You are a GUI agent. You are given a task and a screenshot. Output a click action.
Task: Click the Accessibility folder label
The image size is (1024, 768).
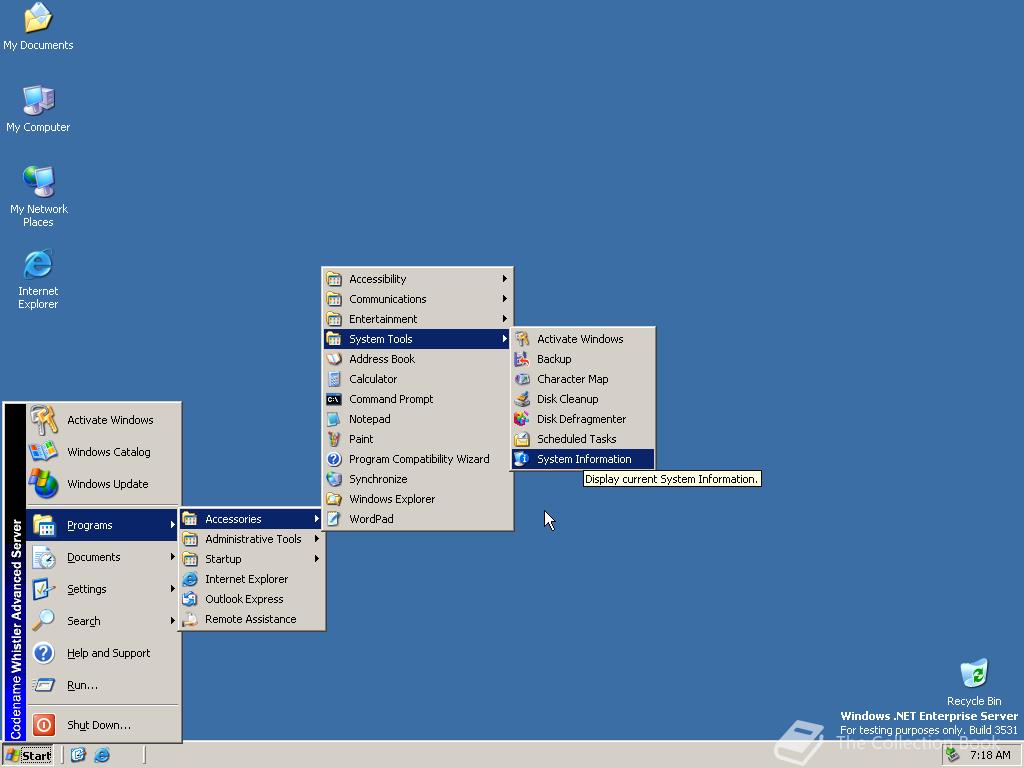tap(377, 279)
